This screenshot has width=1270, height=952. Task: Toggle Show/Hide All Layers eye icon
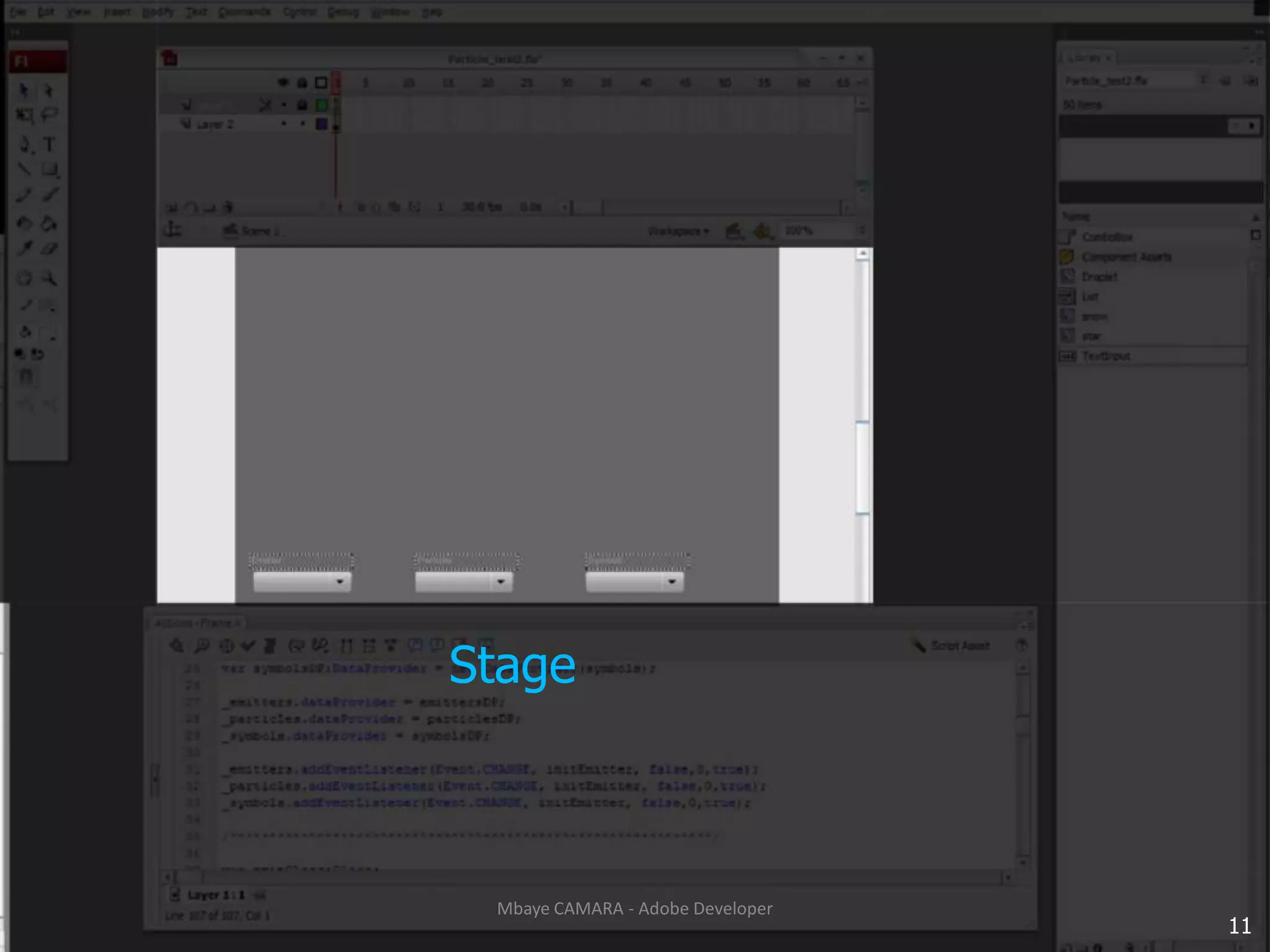tap(283, 82)
